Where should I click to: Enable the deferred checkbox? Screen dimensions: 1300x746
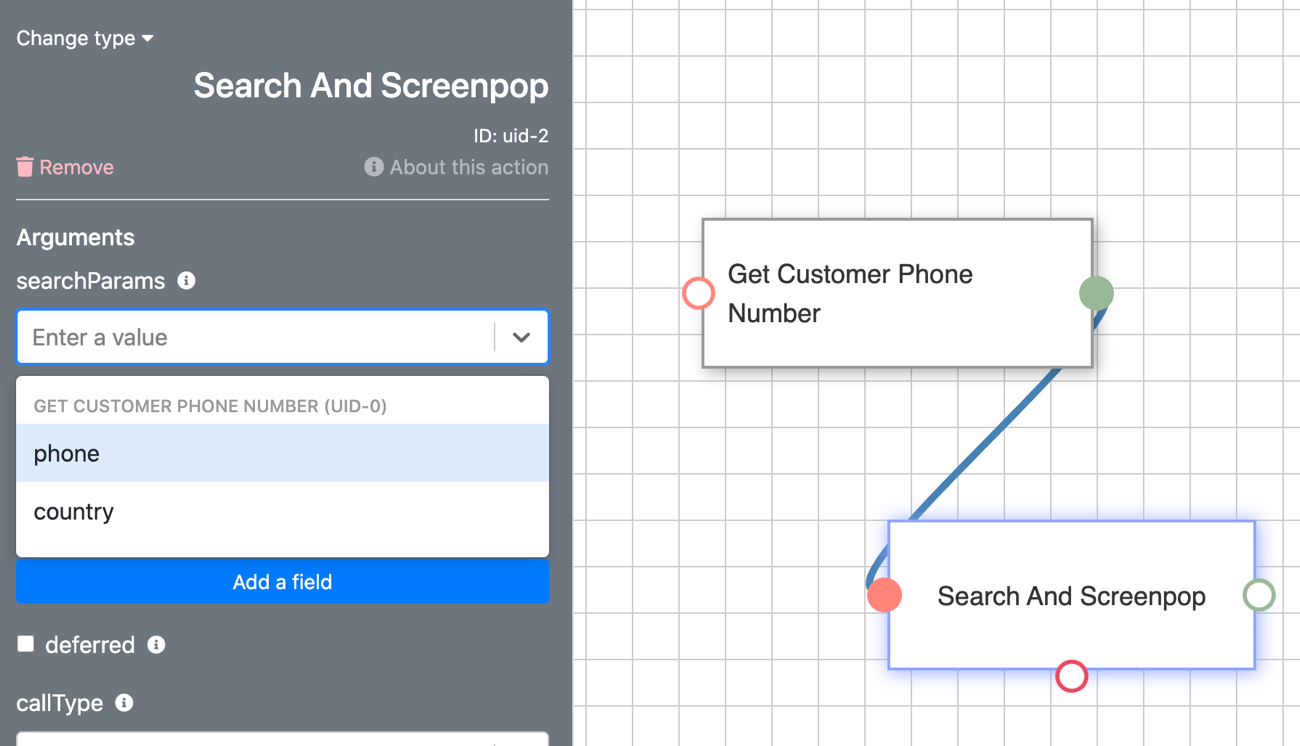pyautogui.click(x=26, y=644)
